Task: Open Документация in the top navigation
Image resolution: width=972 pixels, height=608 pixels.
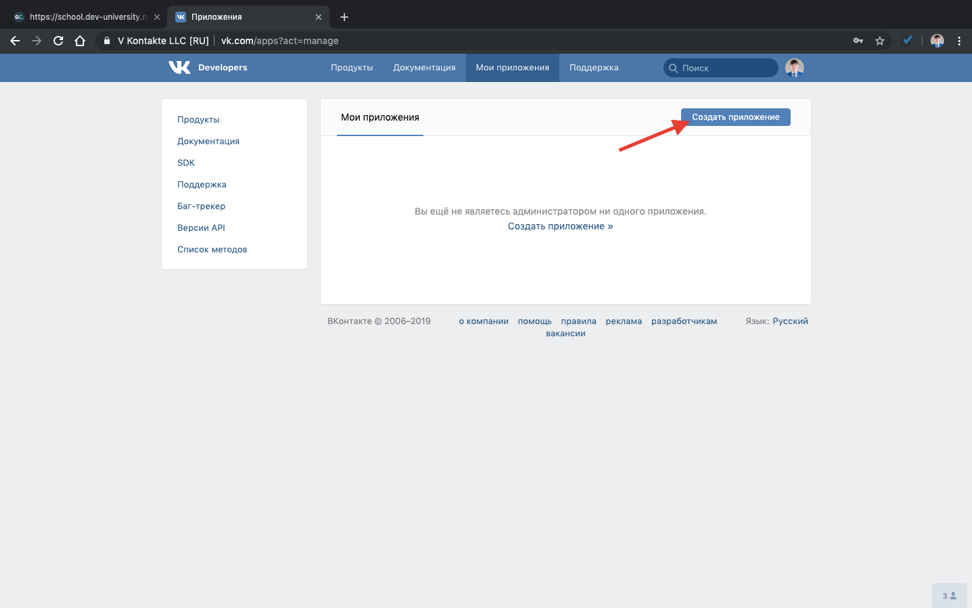Action: pos(424,68)
